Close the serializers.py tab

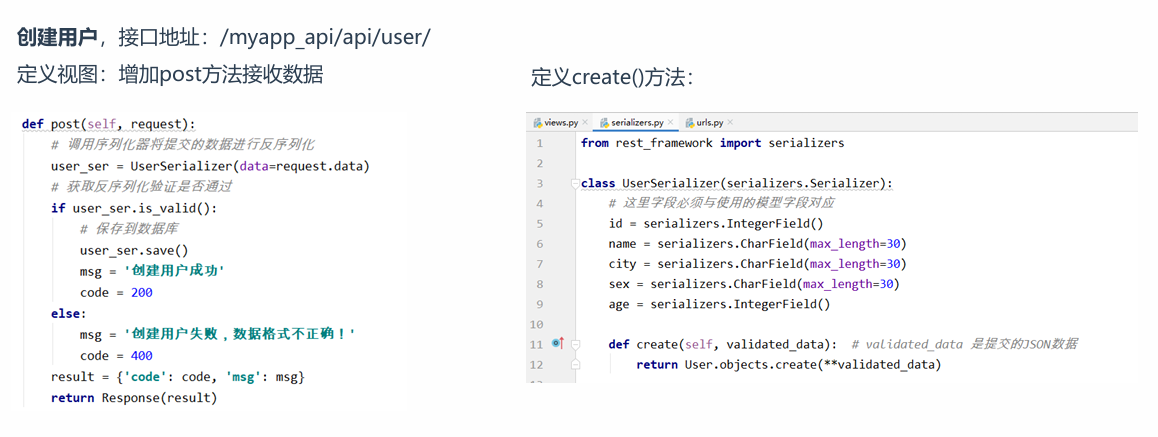(671, 123)
